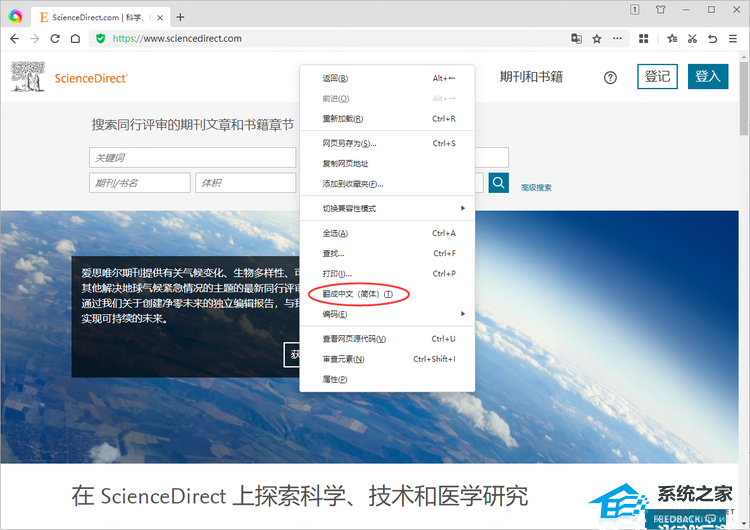Choose 网页另存为(S)... in context menu
The image size is (750, 530).
[387, 143]
